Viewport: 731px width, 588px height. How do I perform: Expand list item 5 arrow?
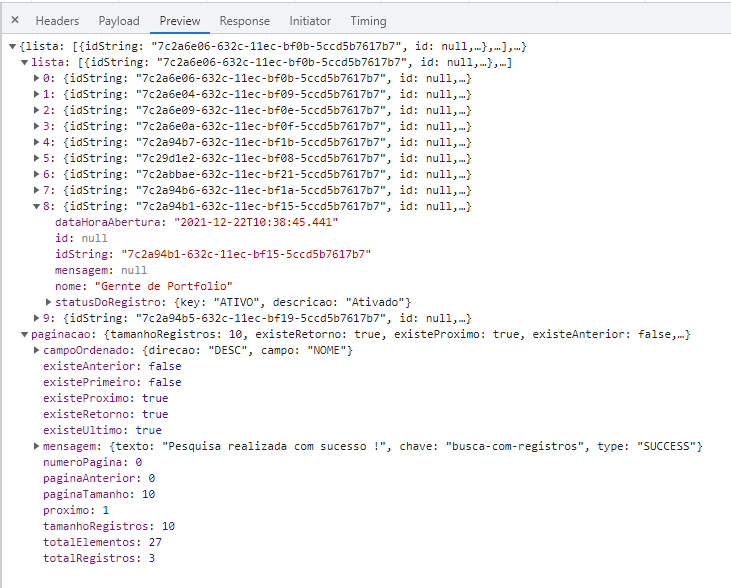coord(36,159)
